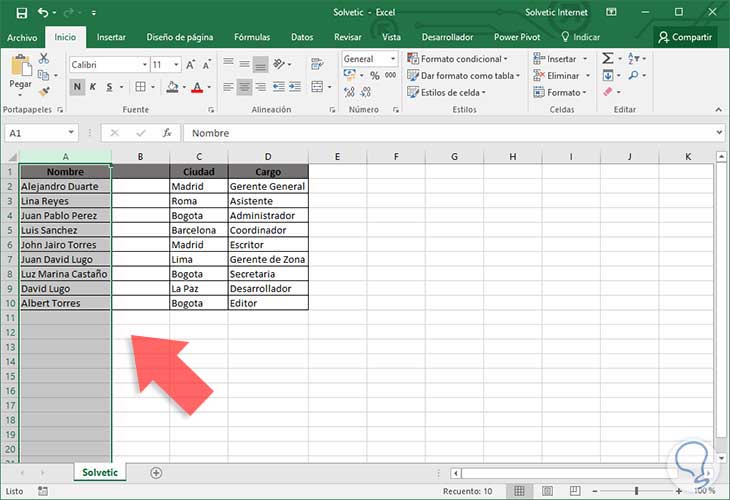This screenshot has width=730, height=500.
Task: Switch to the Datos tab
Action: pos(302,37)
